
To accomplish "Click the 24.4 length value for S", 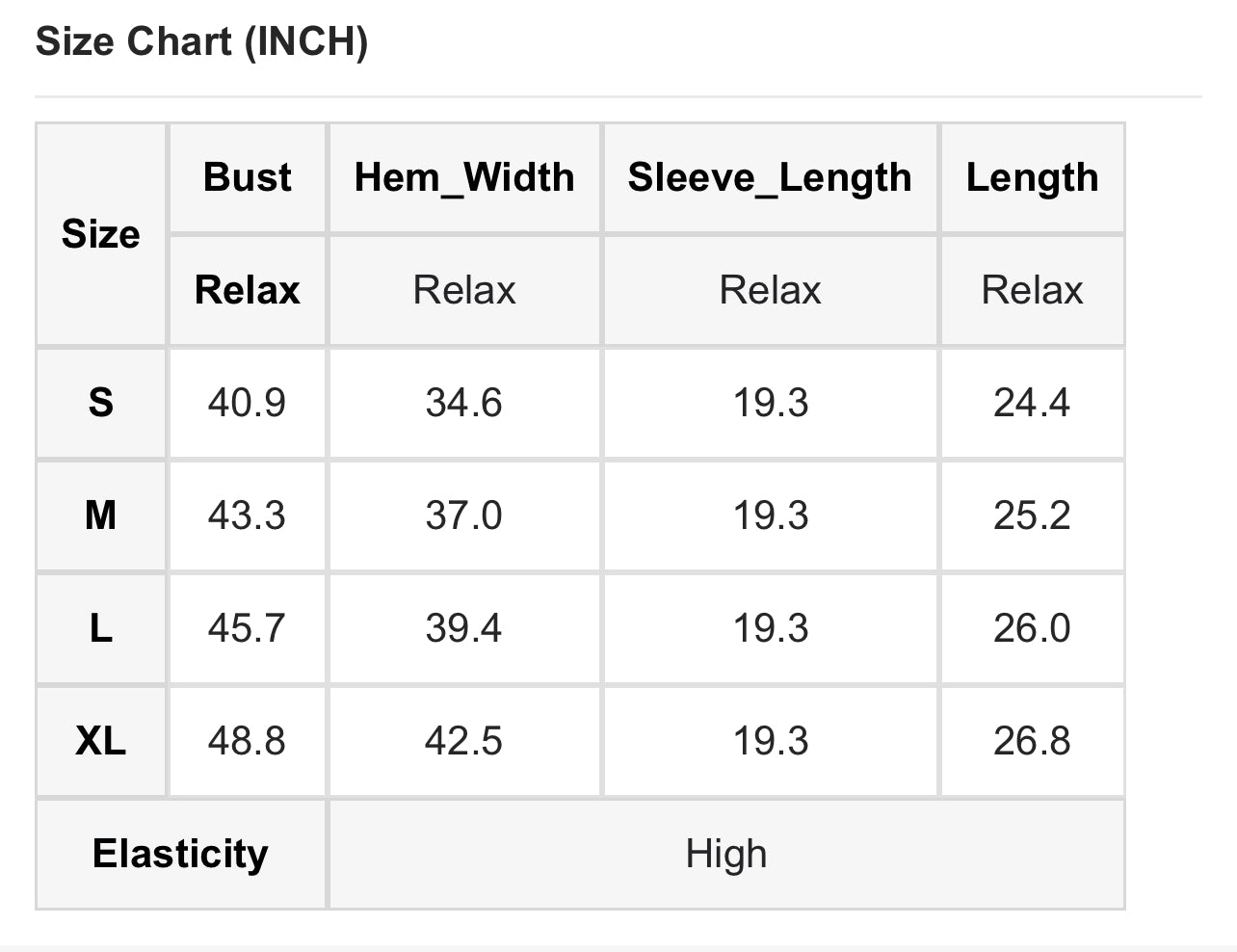I will pyautogui.click(x=1032, y=403).
